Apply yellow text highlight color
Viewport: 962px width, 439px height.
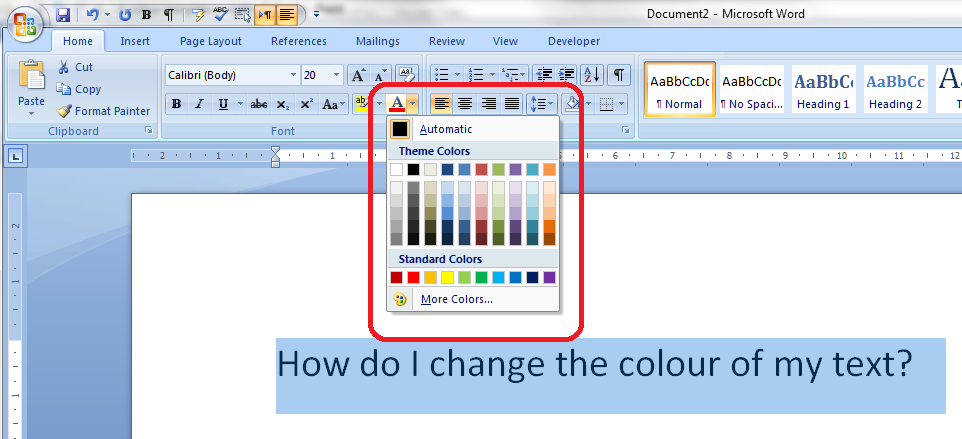pyautogui.click(x=362, y=104)
